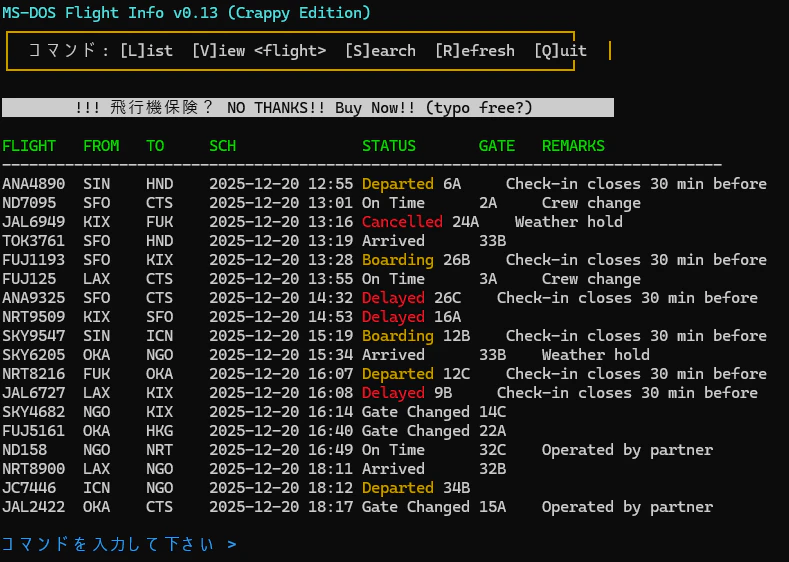Click the Boarding status of FUJ1193
This screenshot has width=789, height=562.
[398, 260]
